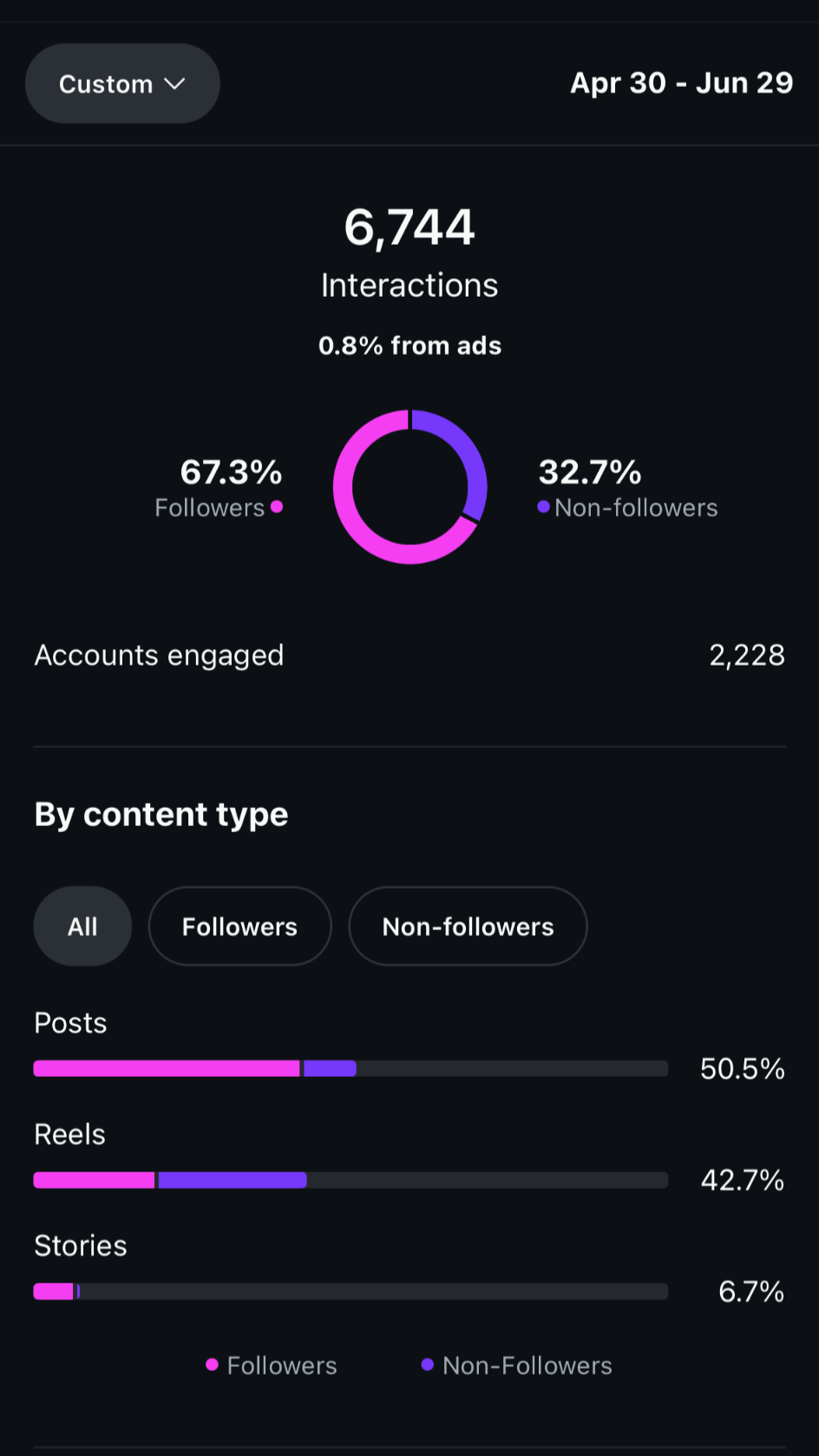Tap the Reels 42.7% percentage value
The width and height of the screenshot is (819, 1456).
(743, 1180)
